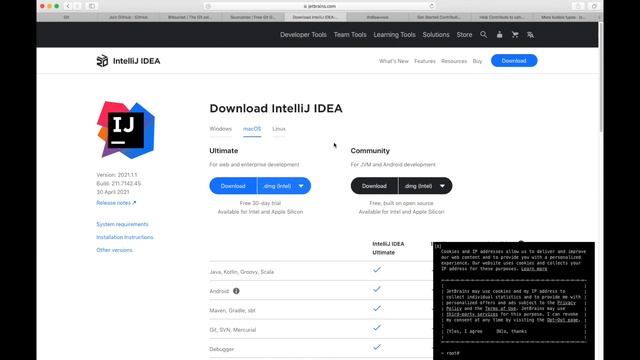Click blue Download button in subheader

click(514, 61)
